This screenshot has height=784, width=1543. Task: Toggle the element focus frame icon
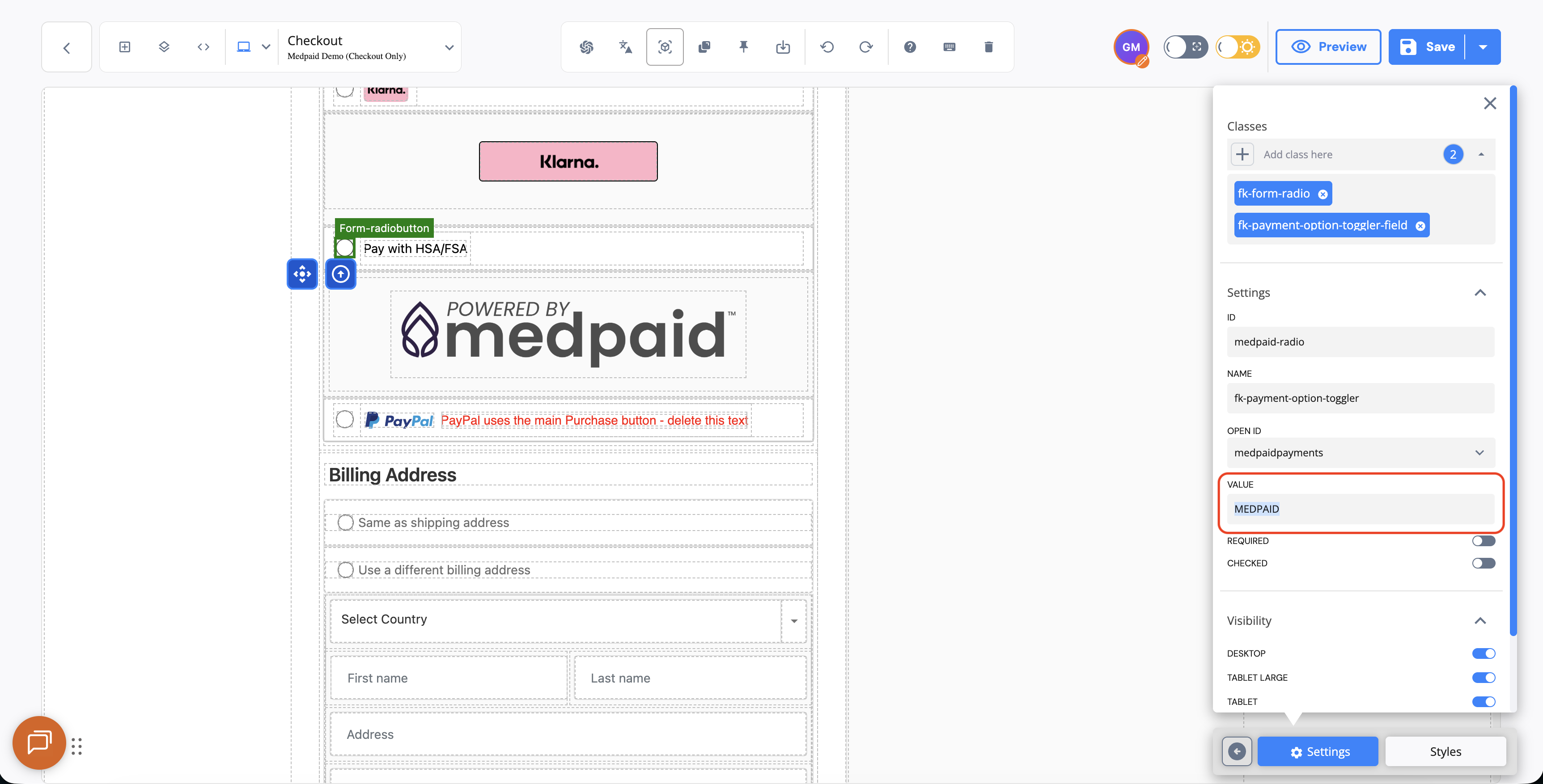point(665,46)
